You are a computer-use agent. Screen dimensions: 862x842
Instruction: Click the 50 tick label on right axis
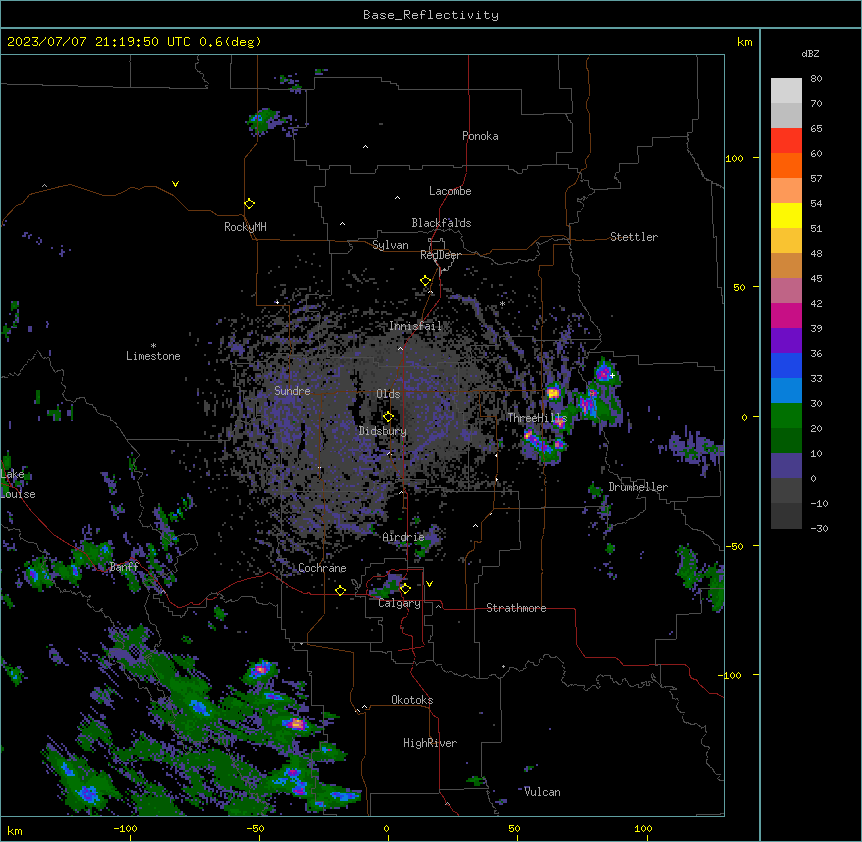point(739,287)
